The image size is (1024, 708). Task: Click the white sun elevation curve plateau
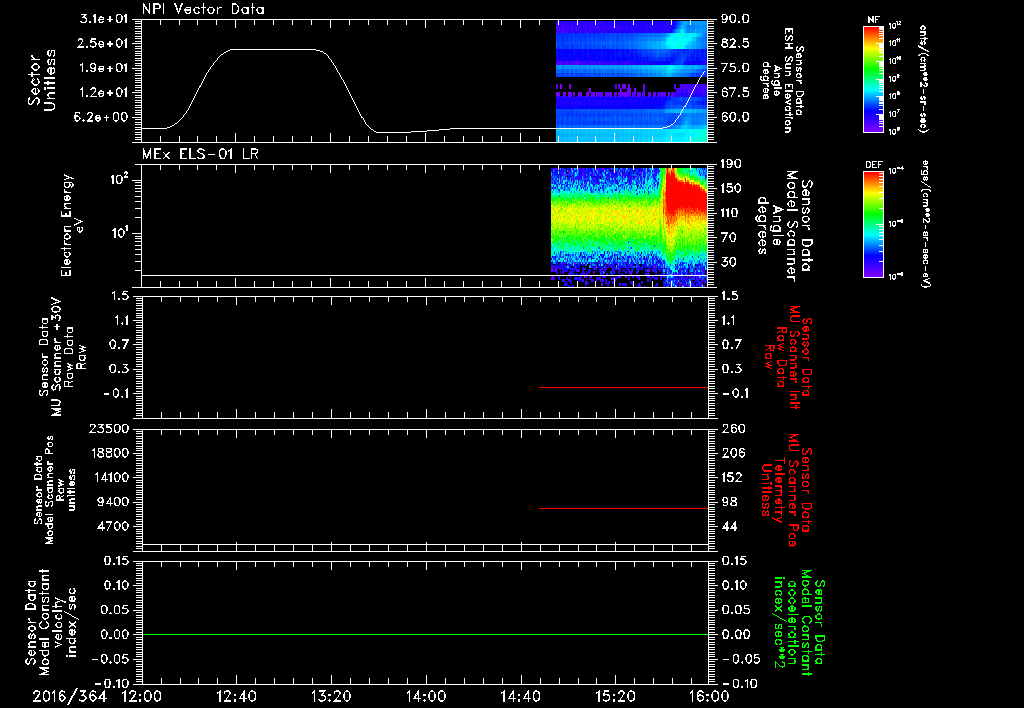[274, 50]
